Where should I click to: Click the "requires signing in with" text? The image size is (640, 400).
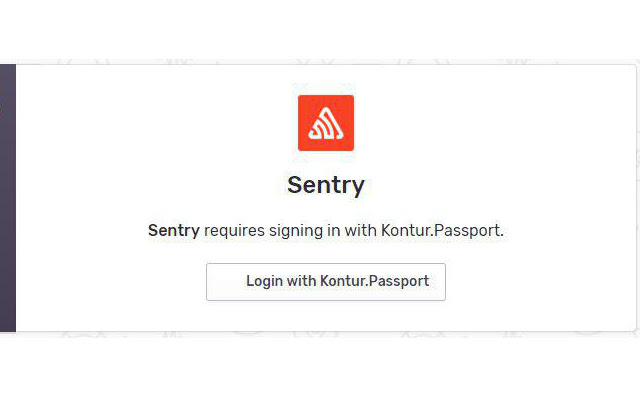(x=291, y=231)
